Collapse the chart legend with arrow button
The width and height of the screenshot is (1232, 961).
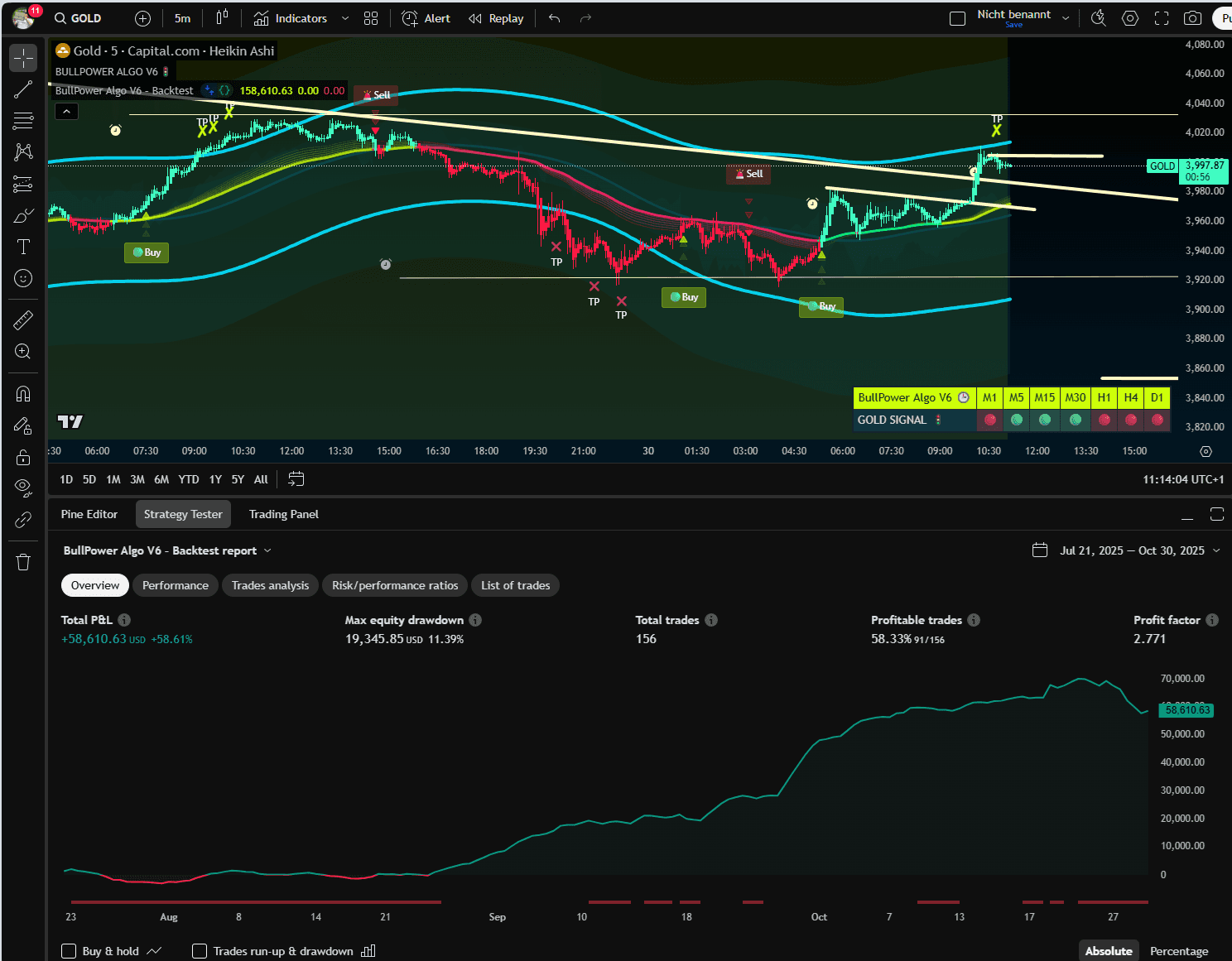tap(66, 111)
